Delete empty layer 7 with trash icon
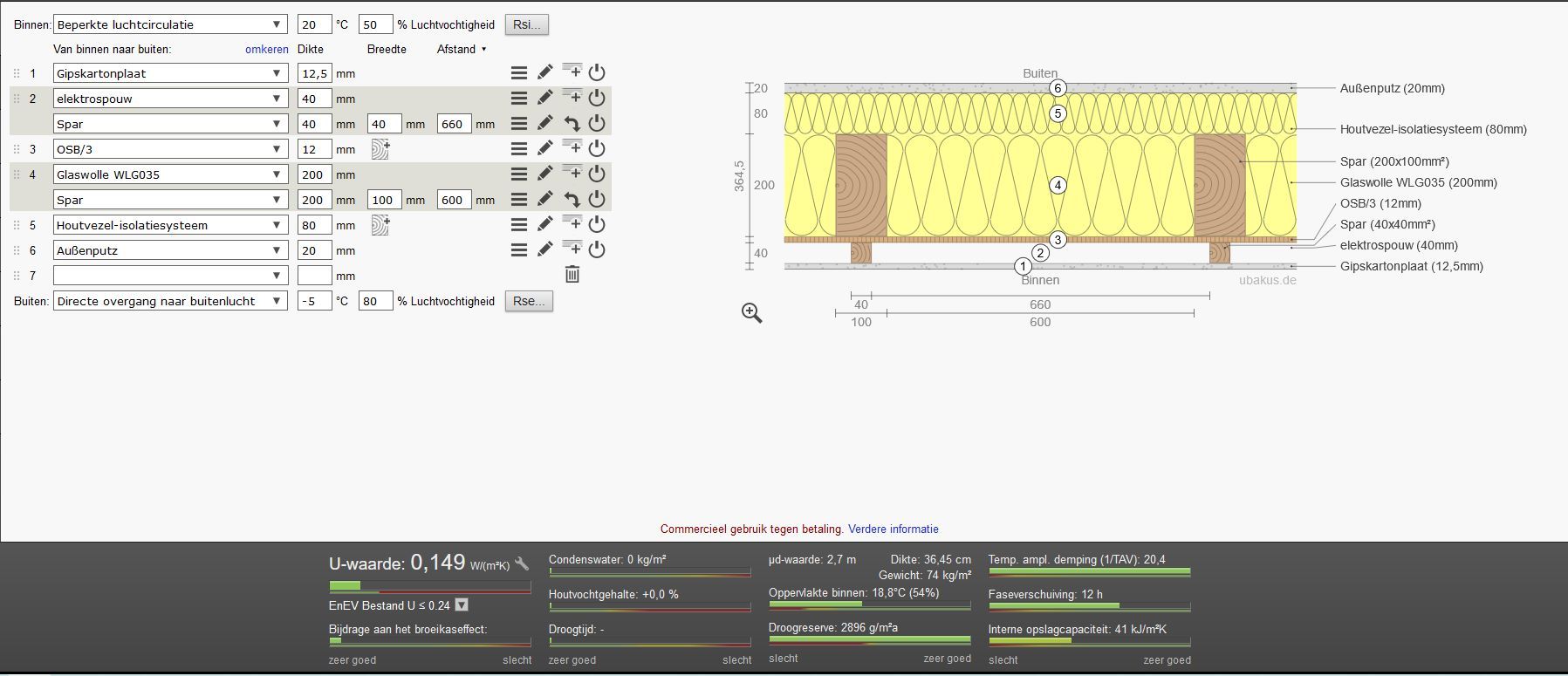 pyautogui.click(x=572, y=276)
